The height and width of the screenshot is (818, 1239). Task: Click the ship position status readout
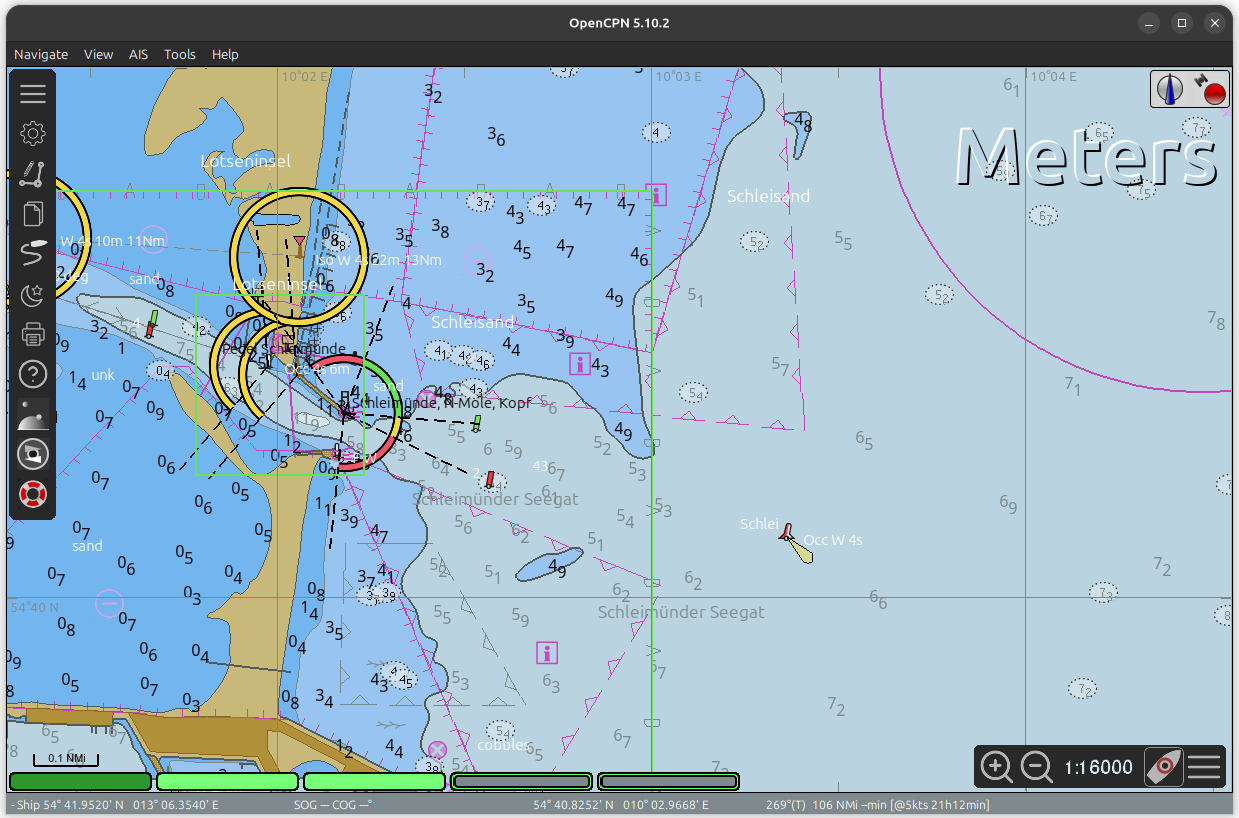point(116,804)
